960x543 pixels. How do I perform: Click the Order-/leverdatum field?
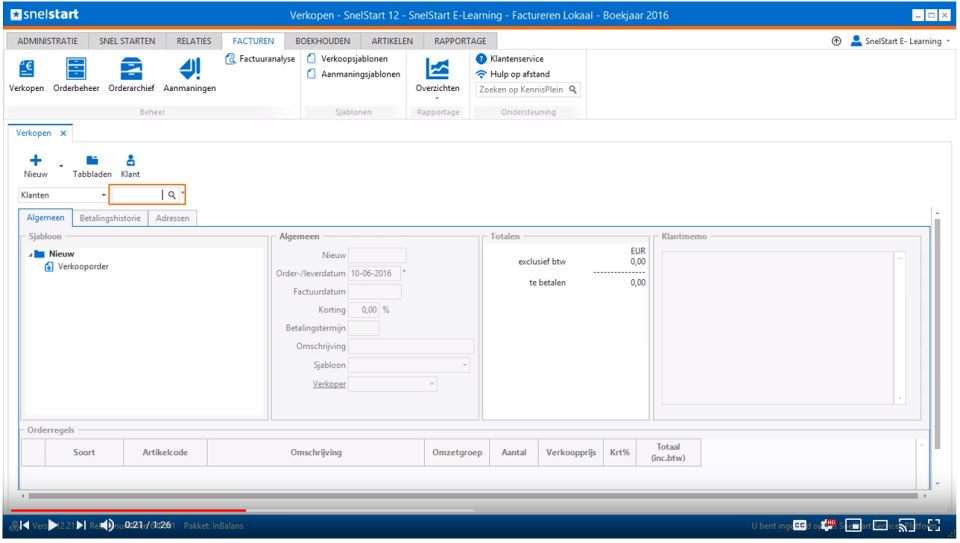[374, 273]
